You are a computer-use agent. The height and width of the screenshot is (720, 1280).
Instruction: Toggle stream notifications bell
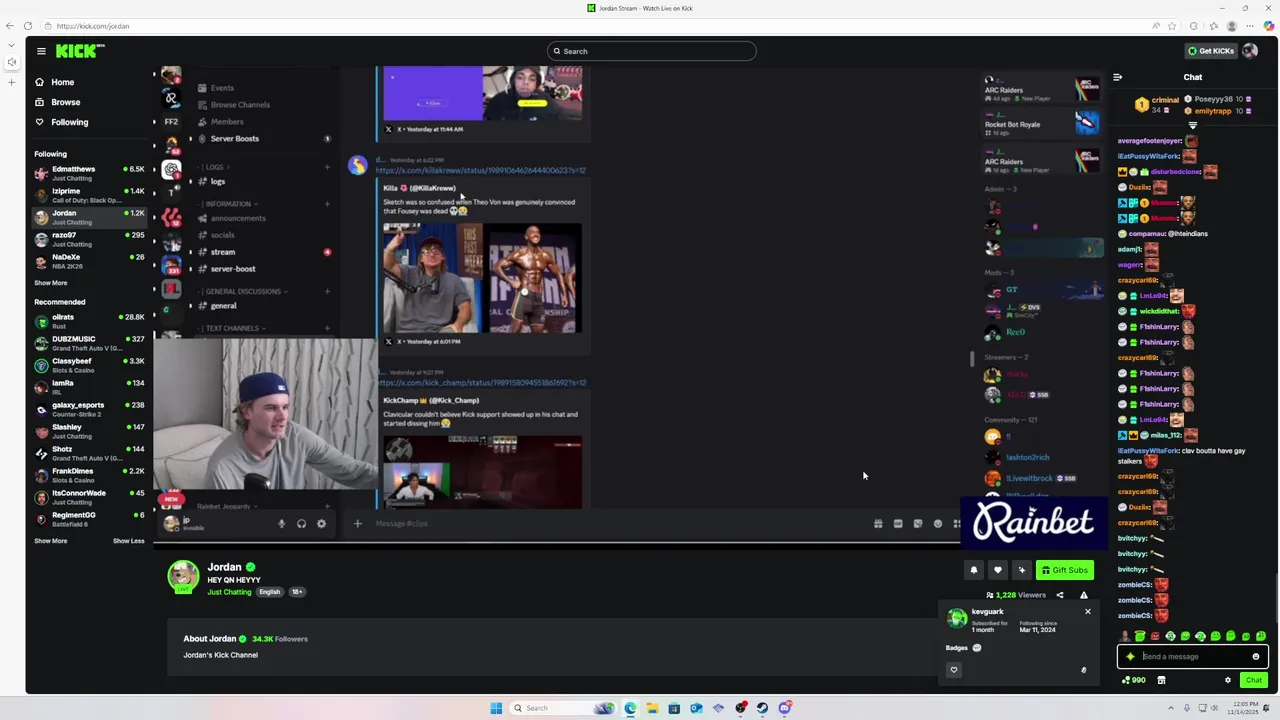tap(974, 570)
